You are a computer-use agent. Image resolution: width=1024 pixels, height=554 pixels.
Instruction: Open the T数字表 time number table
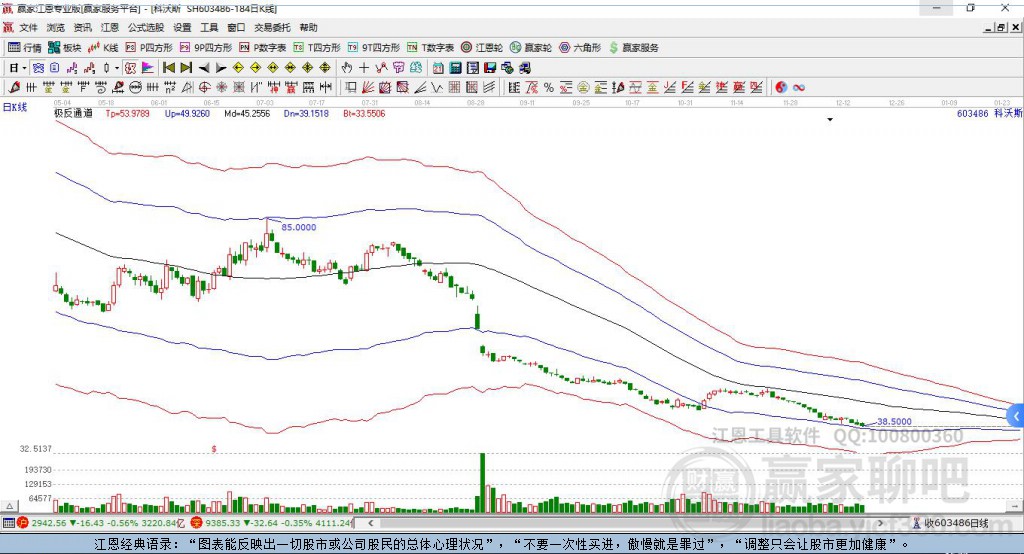(x=430, y=48)
